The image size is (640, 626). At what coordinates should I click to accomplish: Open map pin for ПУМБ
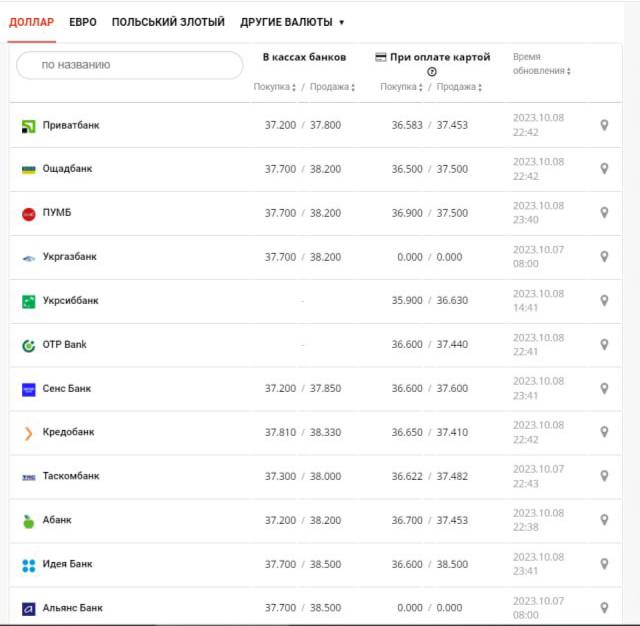tap(604, 212)
